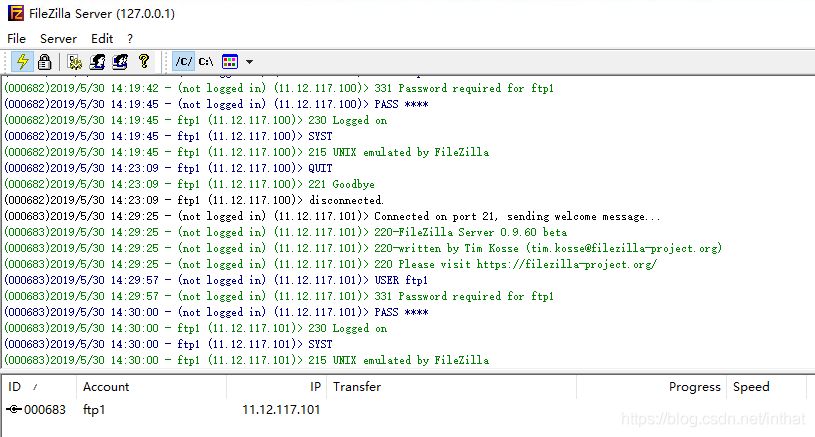Image resolution: width=815 pixels, height=437 pixels.
Task: Open the File menu
Action: pyautogui.click(x=16, y=39)
